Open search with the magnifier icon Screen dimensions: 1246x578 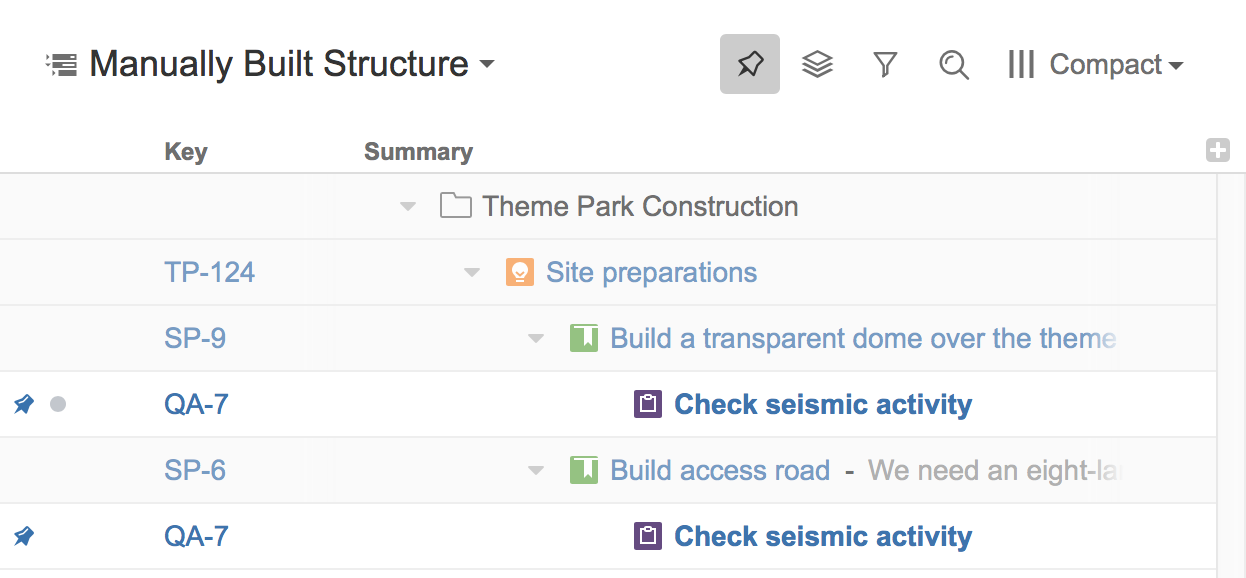[x=954, y=65]
